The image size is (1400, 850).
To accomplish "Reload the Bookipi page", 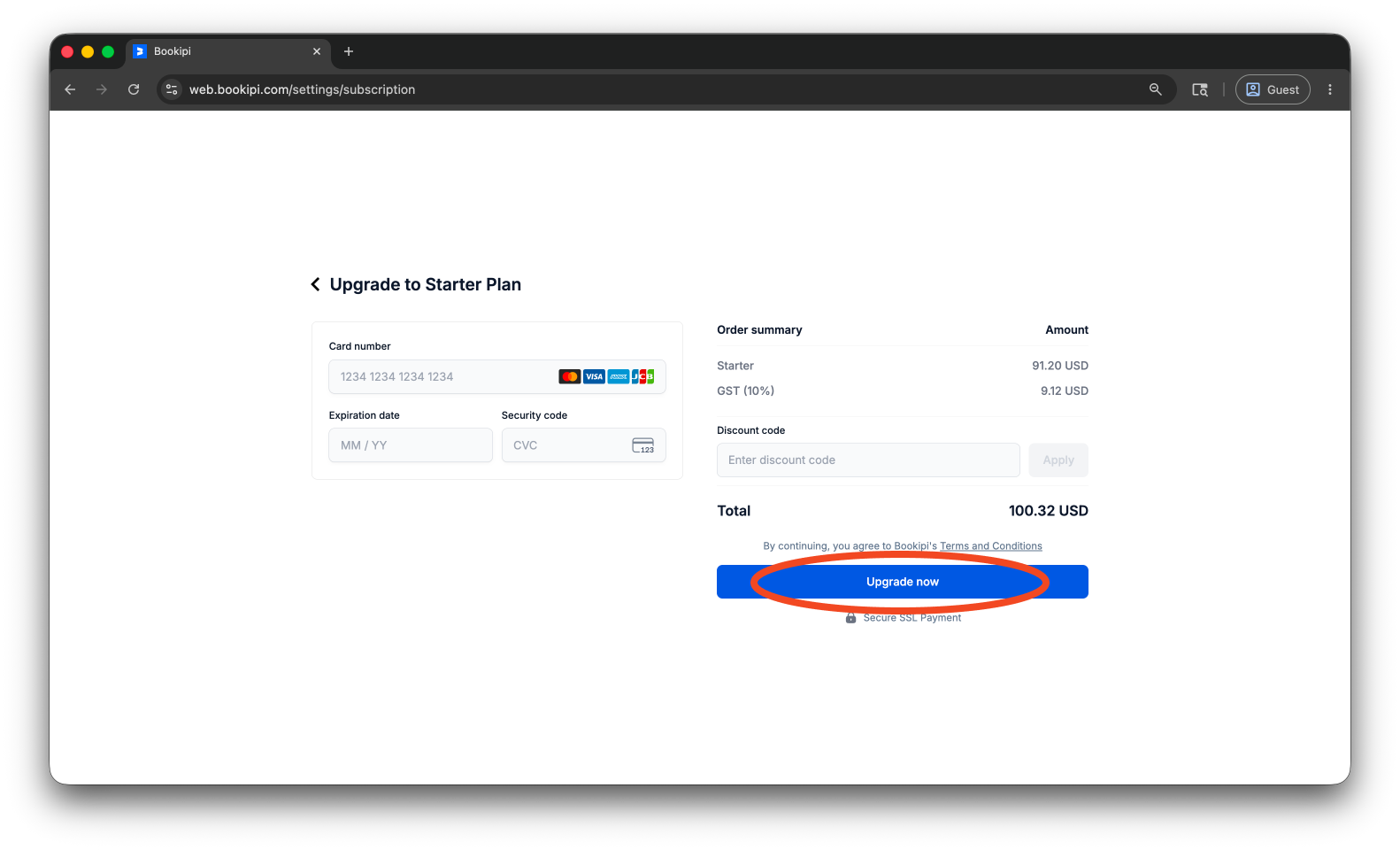I will click(x=134, y=89).
